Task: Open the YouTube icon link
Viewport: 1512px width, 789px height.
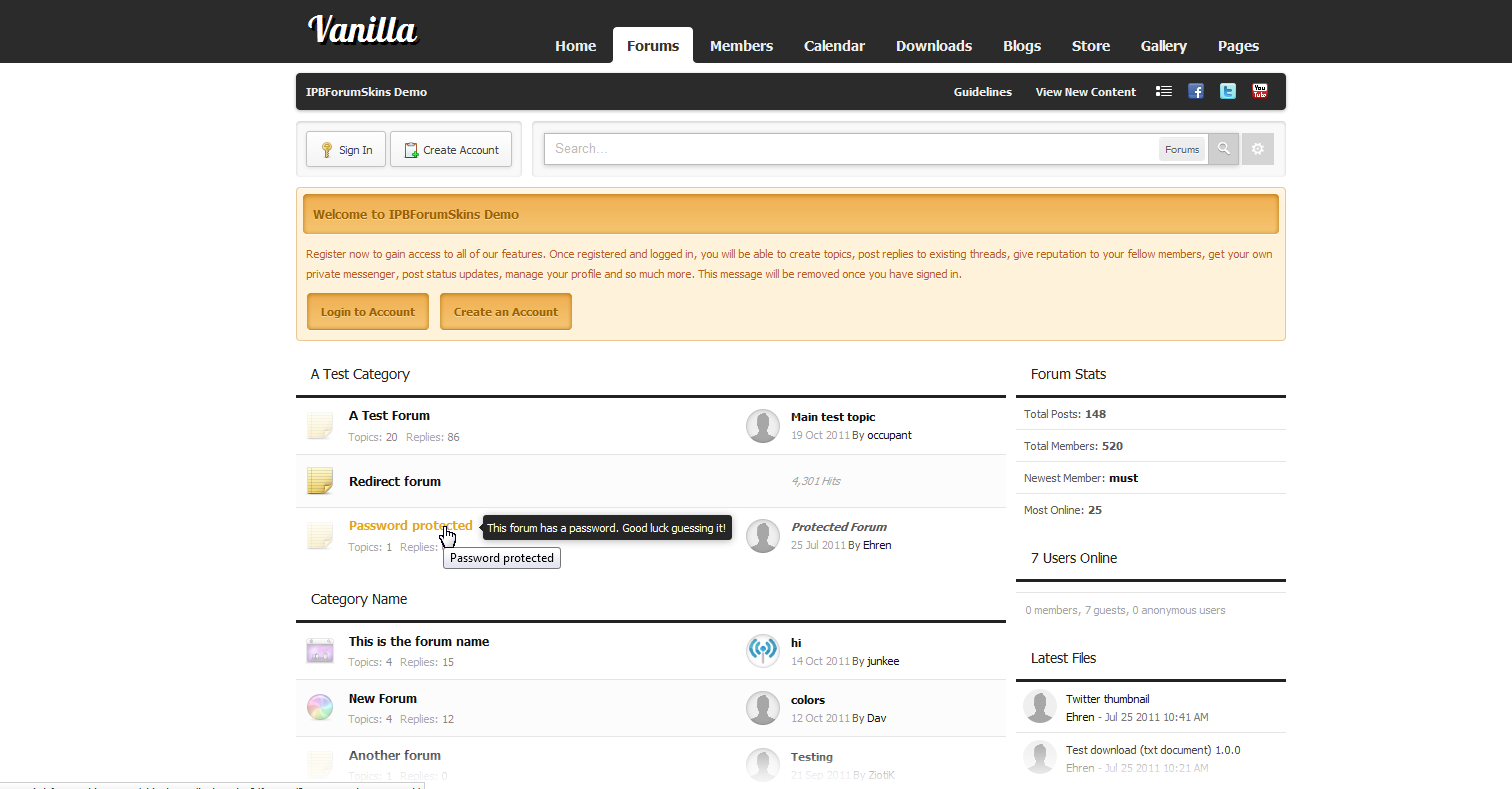Action: (x=1260, y=91)
